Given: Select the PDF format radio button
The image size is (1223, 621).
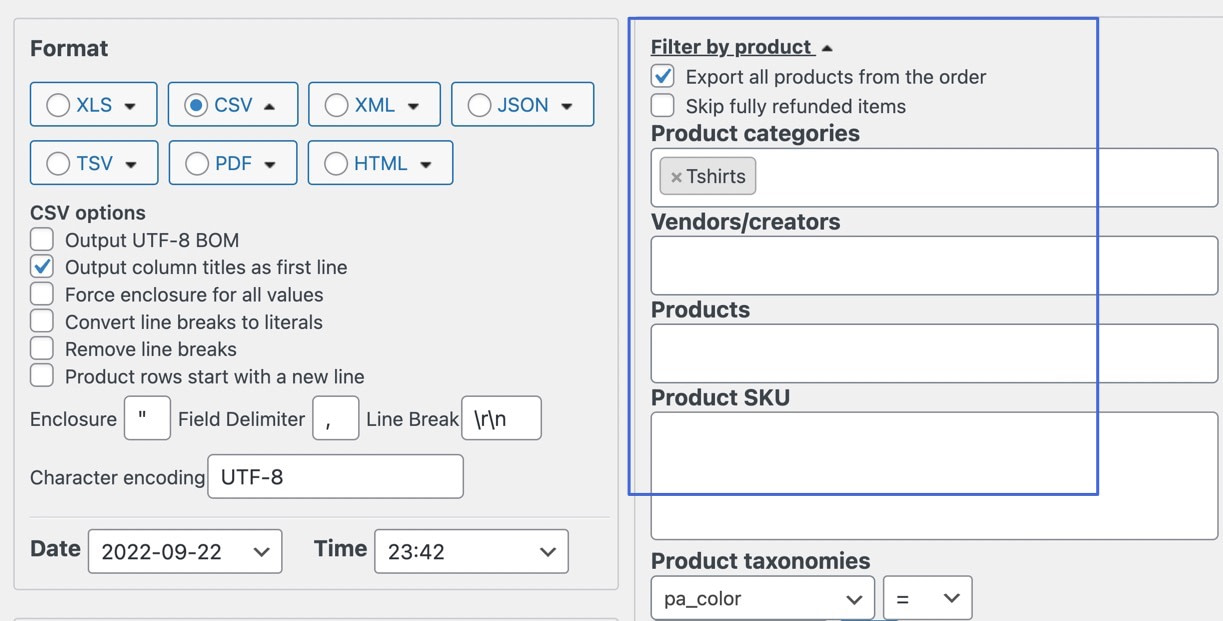Looking at the screenshot, I should click(197, 163).
